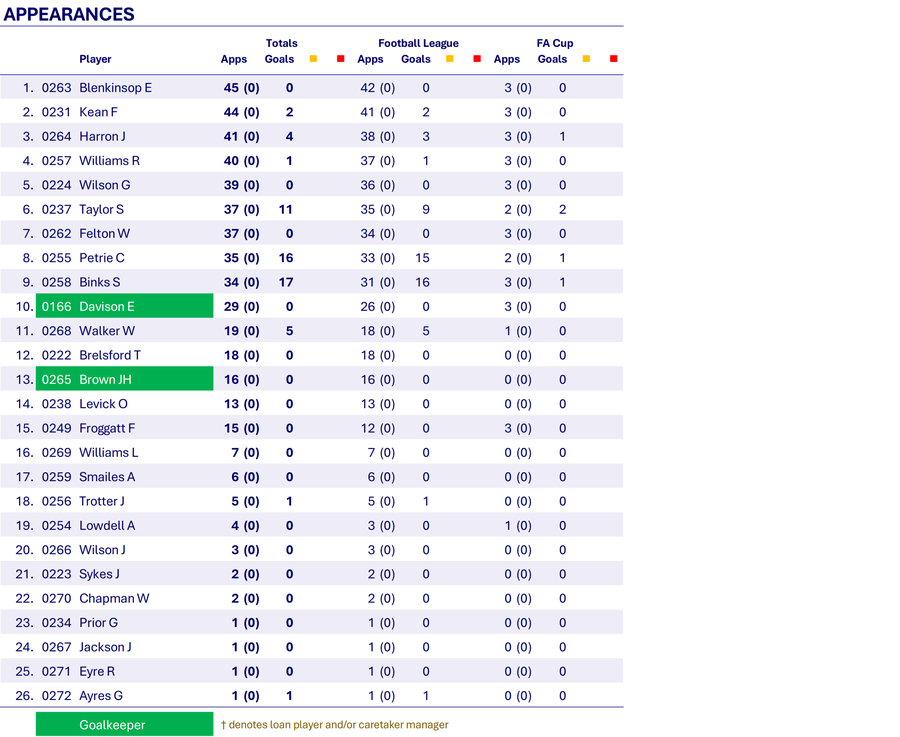
Task: Select player name Williams L
Action: click(108, 452)
